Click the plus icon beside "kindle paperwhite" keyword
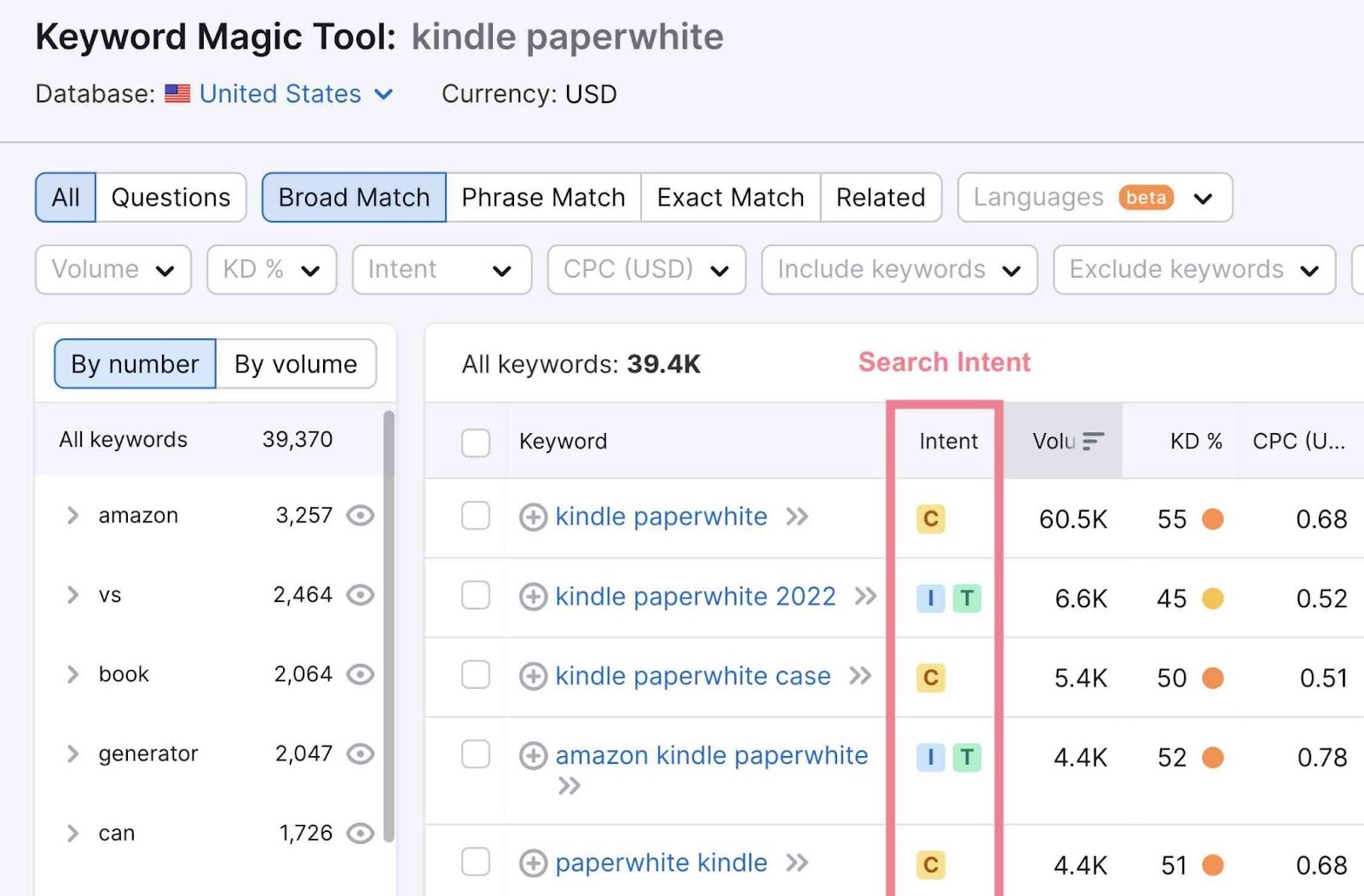The width and height of the screenshot is (1364, 896). pos(533,517)
